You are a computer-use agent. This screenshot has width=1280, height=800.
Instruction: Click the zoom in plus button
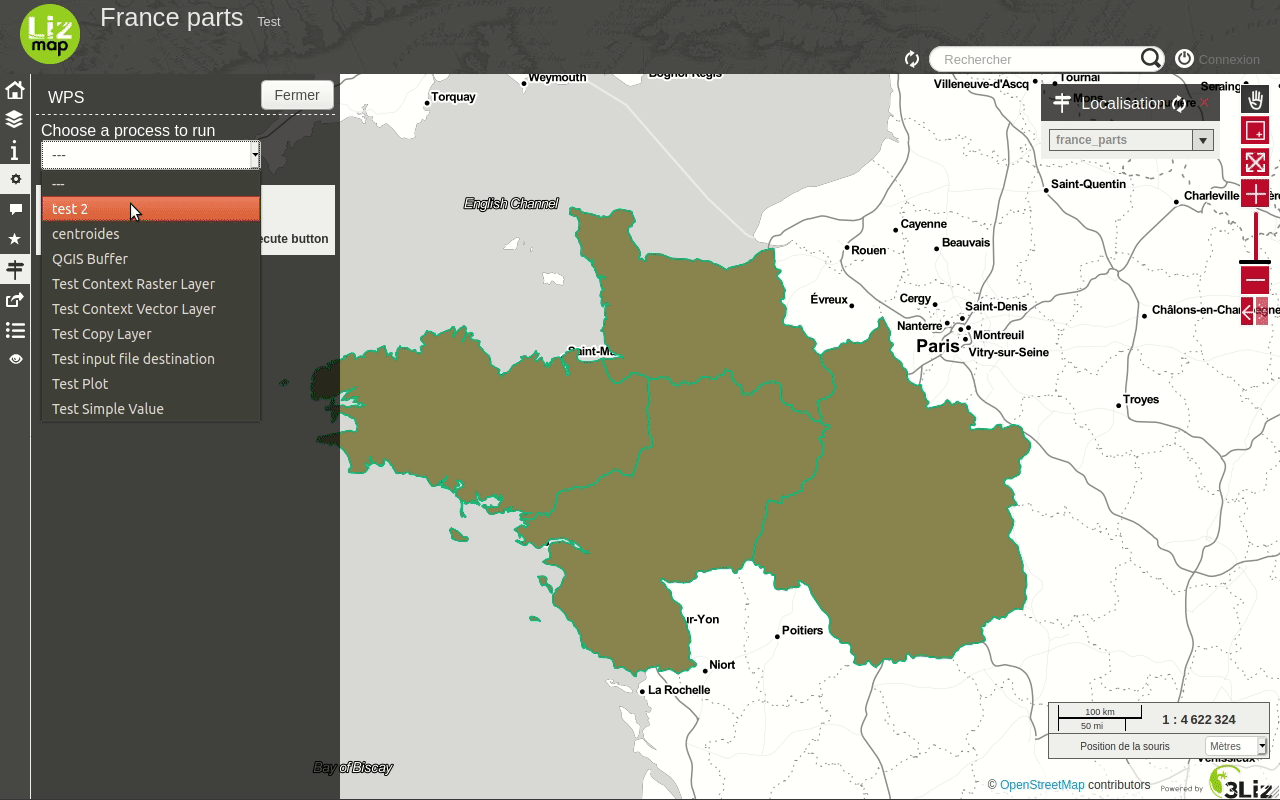tap(1255, 195)
